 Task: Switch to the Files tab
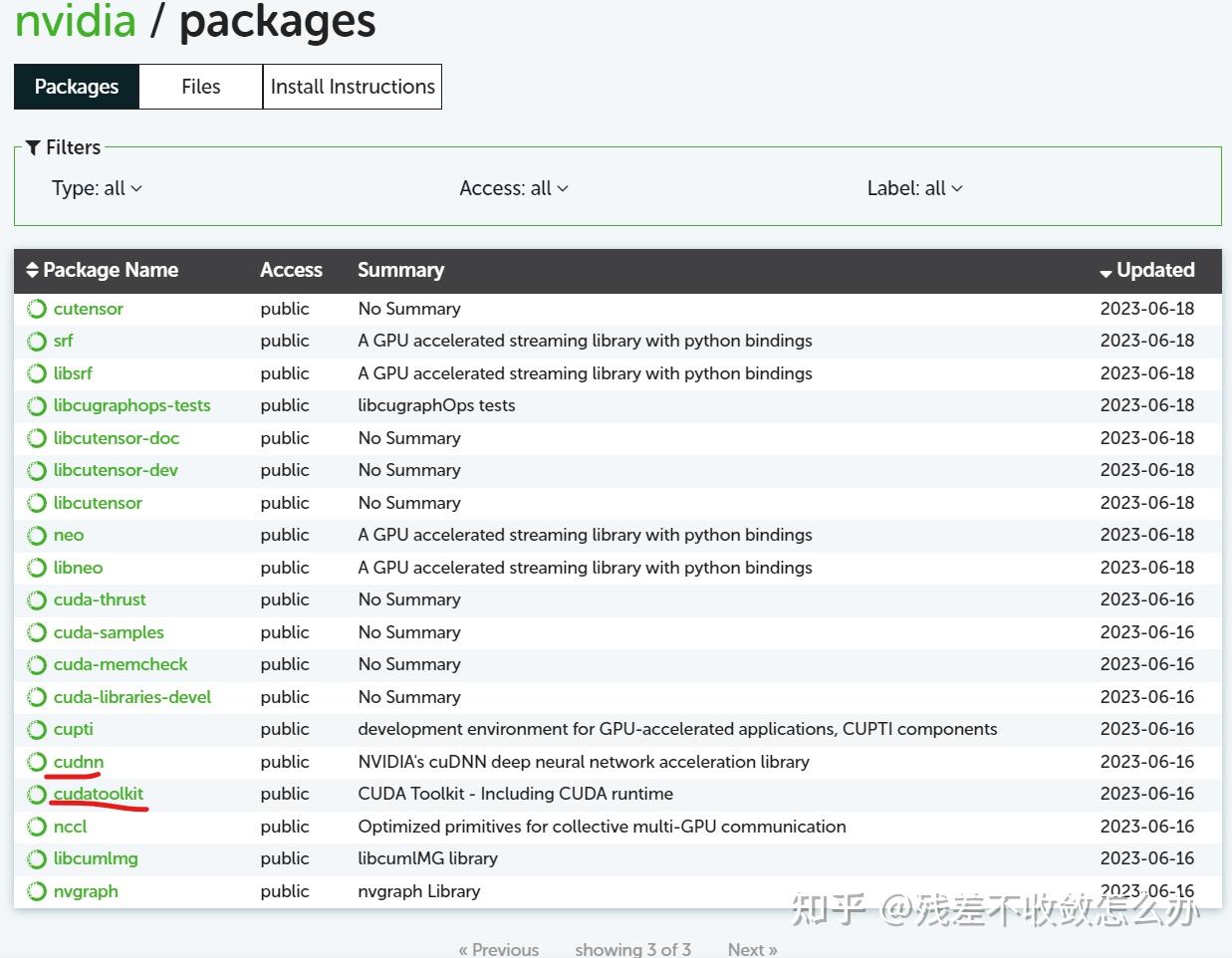pos(200,87)
